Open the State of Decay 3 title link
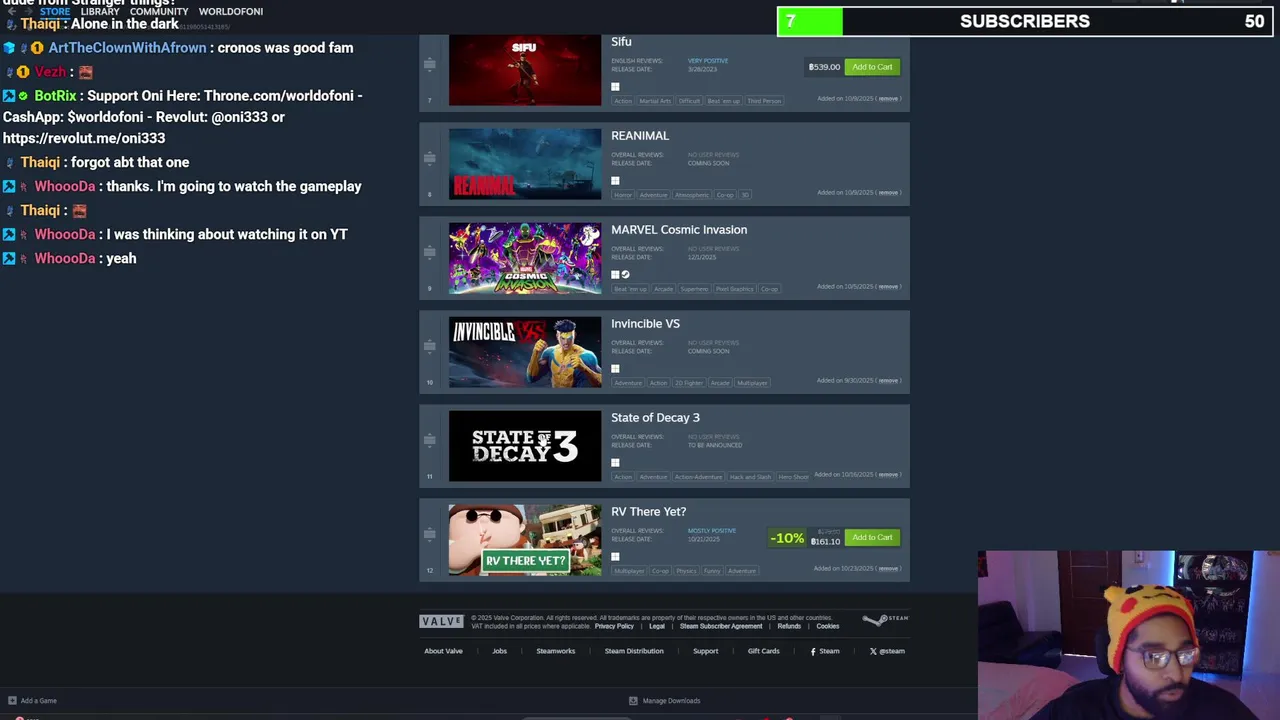 coord(655,418)
